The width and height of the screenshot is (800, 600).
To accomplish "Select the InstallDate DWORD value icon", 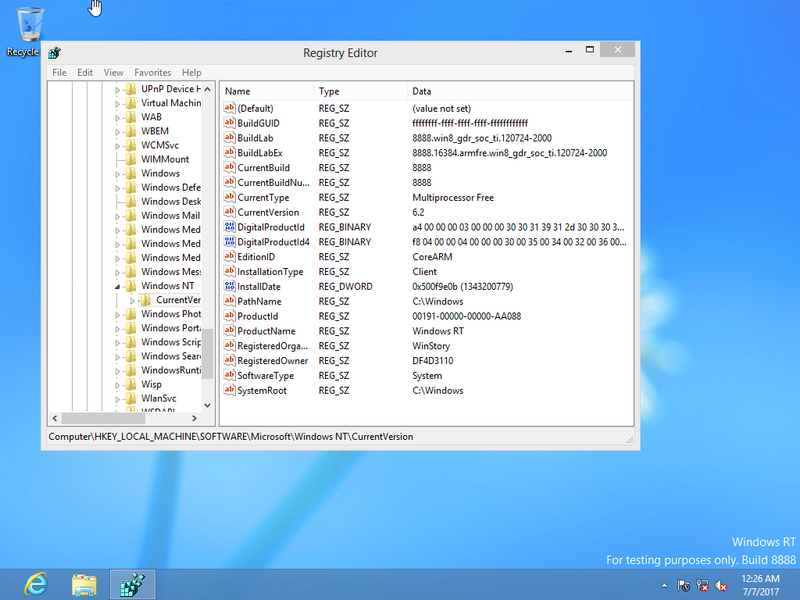I will coord(229,287).
